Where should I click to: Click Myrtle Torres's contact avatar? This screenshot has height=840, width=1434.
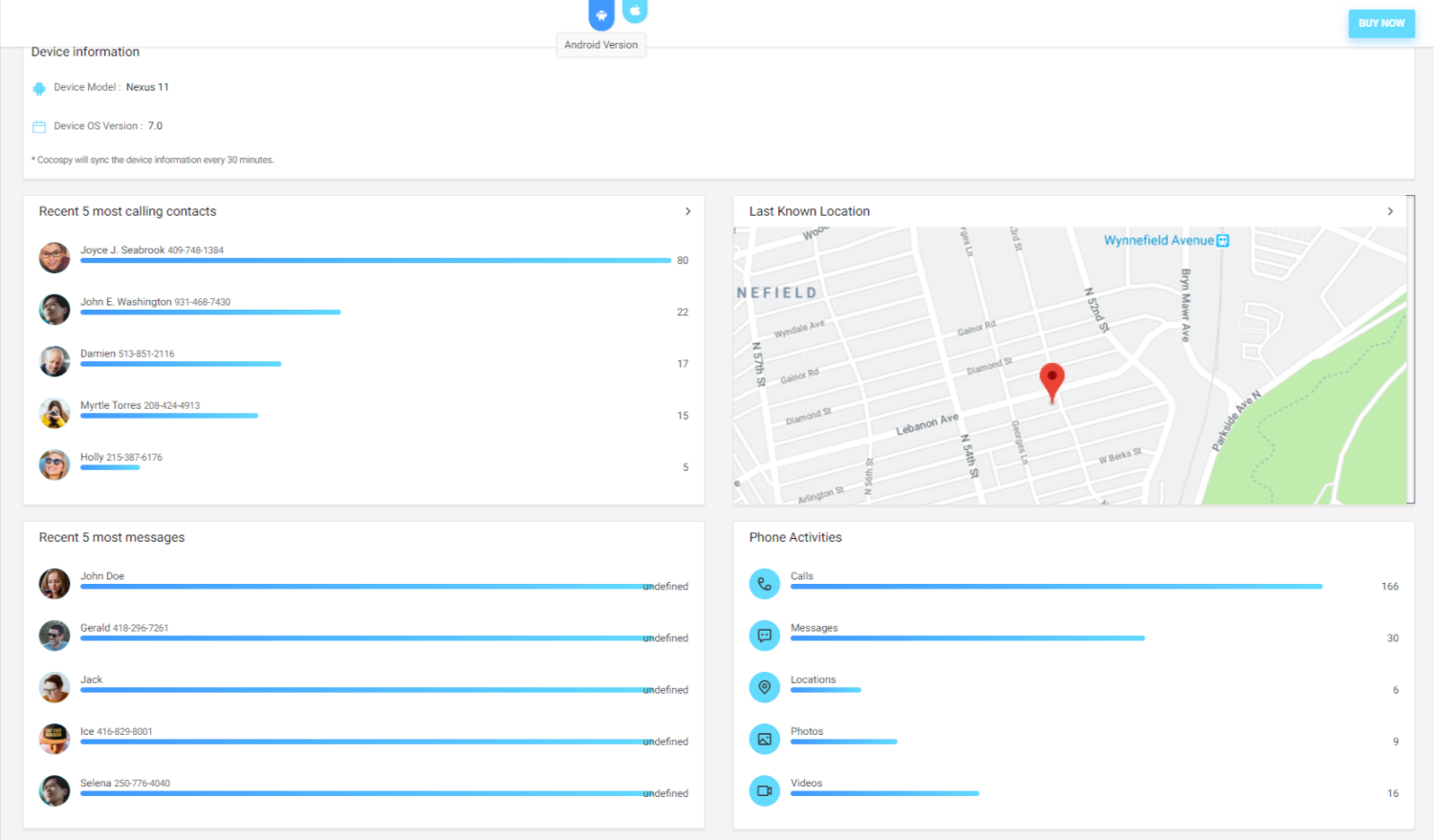click(x=54, y=413)
